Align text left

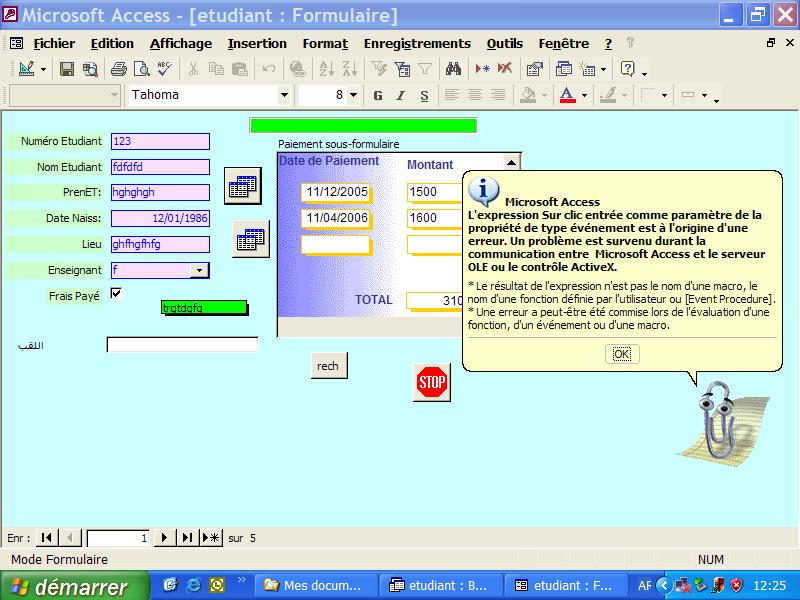tap(451, 95)
